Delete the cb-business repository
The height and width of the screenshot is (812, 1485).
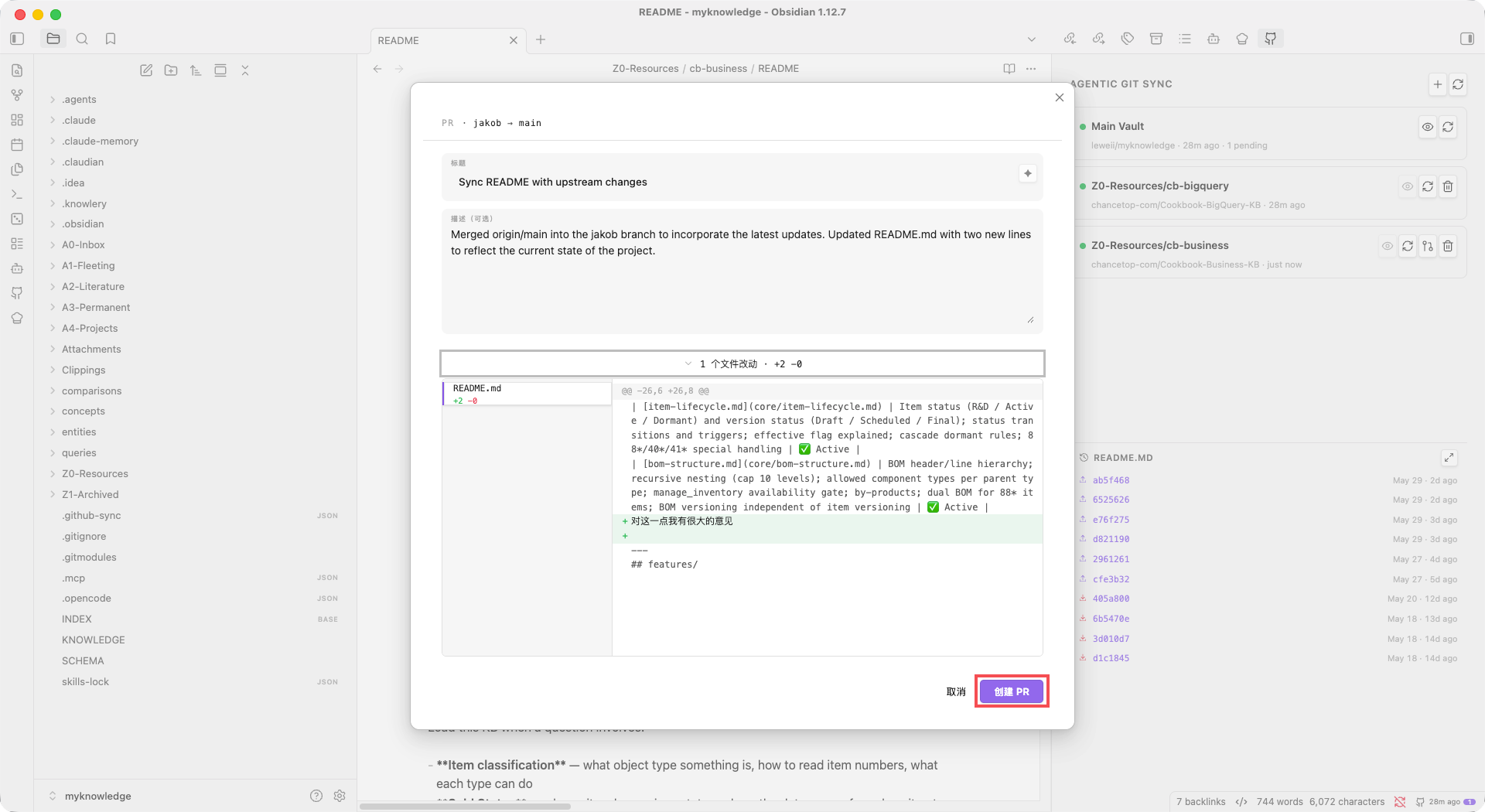click(1448, 246)
